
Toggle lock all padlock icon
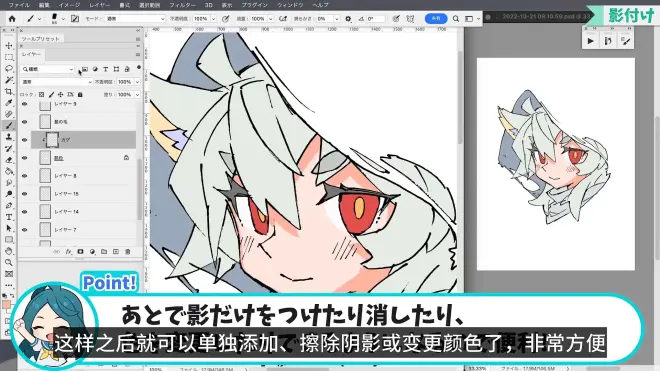[80, 95]
